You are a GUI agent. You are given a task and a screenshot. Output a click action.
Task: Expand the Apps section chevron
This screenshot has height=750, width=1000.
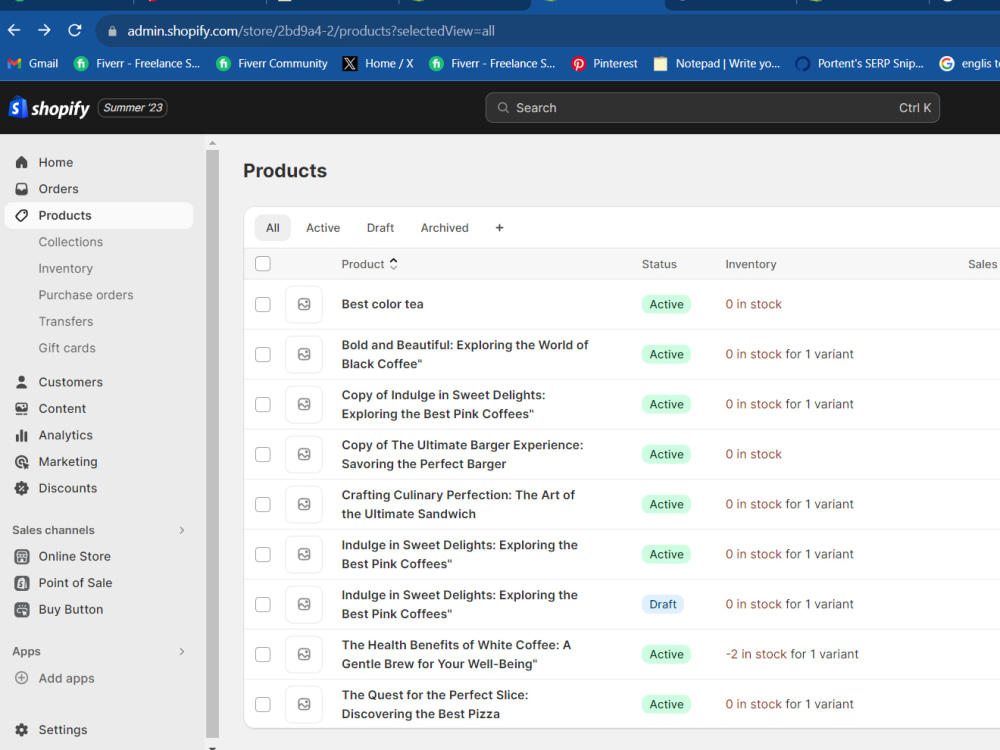click(182, 651)
